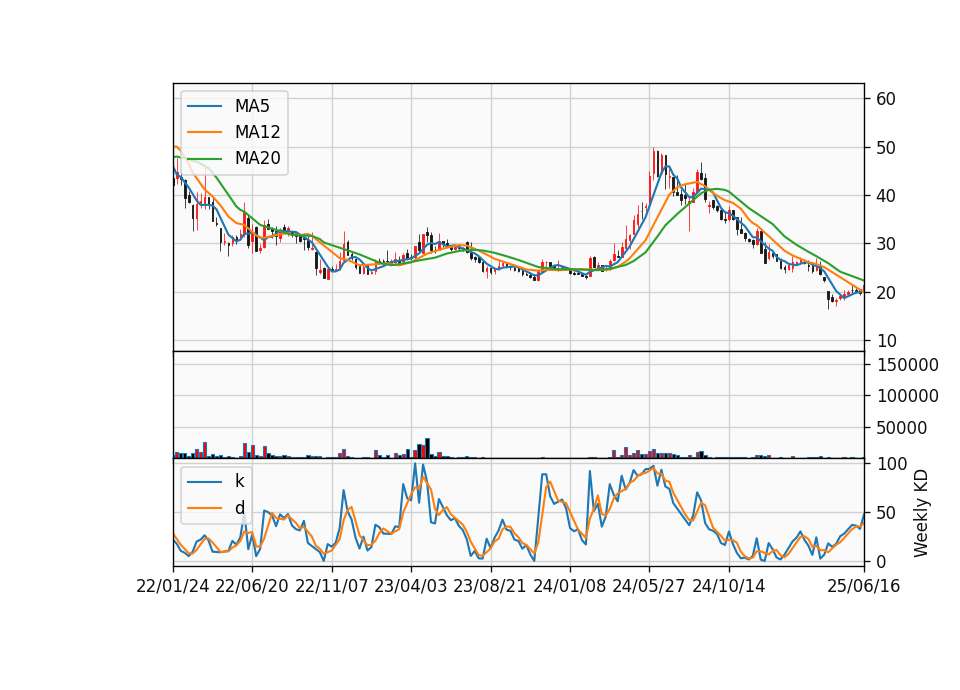Click the date label 24/01/08

click(x=569, y=586)
